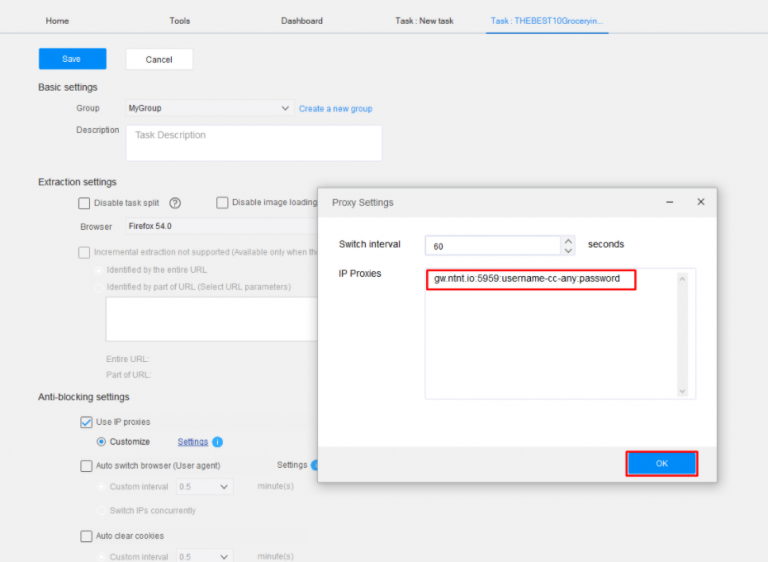Increase the Switch interval with the up arrow
Screen dimensions: 768x562
(568, 241)
